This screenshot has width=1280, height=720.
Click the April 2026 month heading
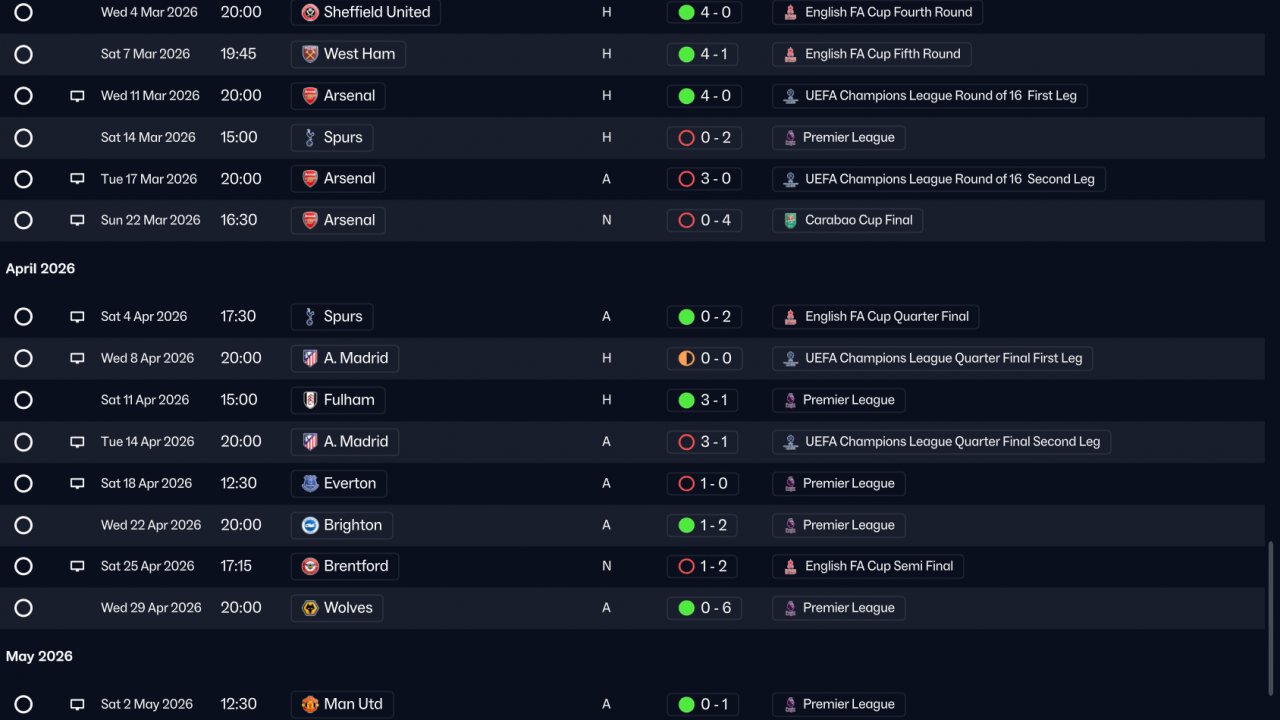coord(41,269)
